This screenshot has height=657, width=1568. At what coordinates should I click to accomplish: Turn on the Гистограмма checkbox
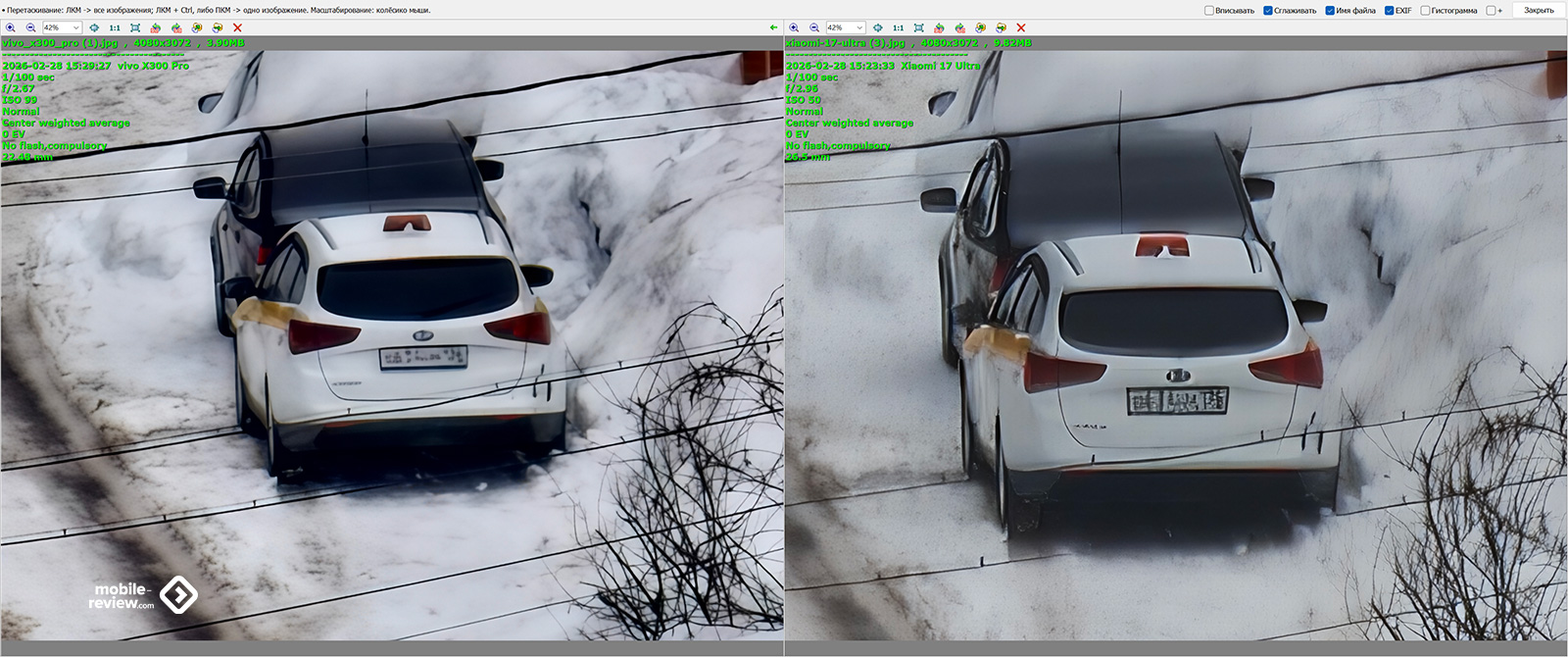coord(1425,11)
